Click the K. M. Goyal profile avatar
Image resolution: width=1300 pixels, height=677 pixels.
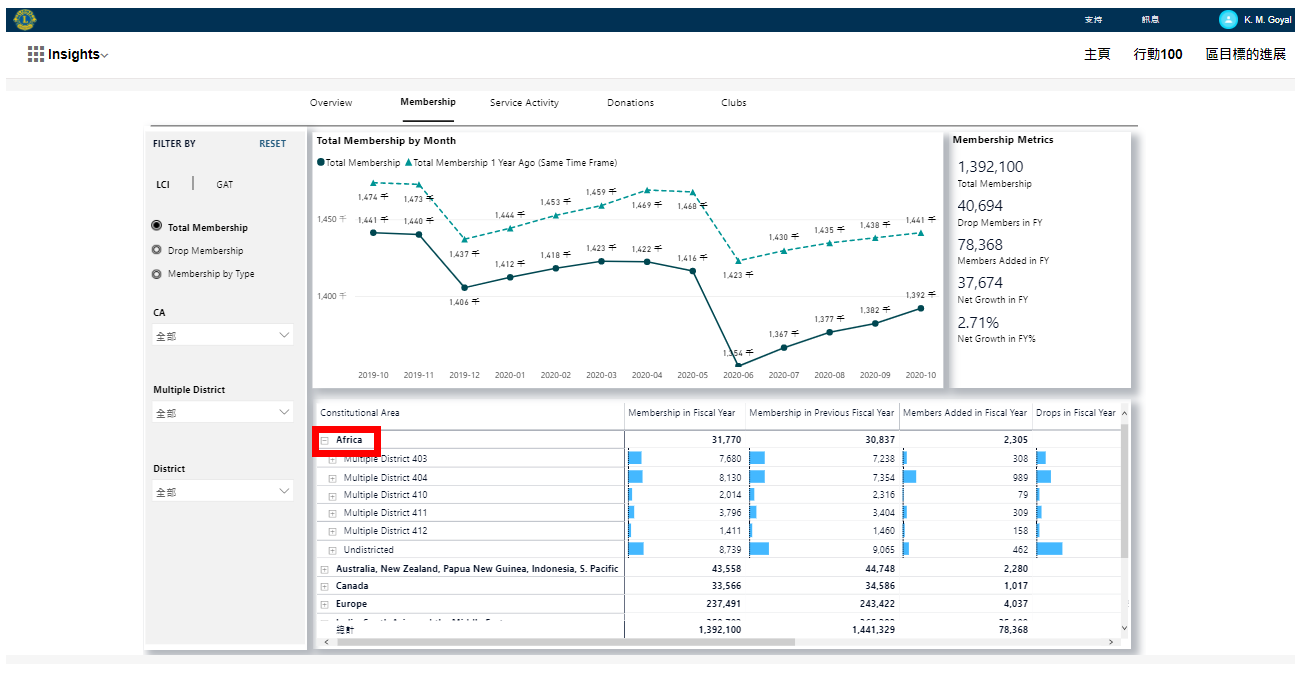pos(1228,19)
